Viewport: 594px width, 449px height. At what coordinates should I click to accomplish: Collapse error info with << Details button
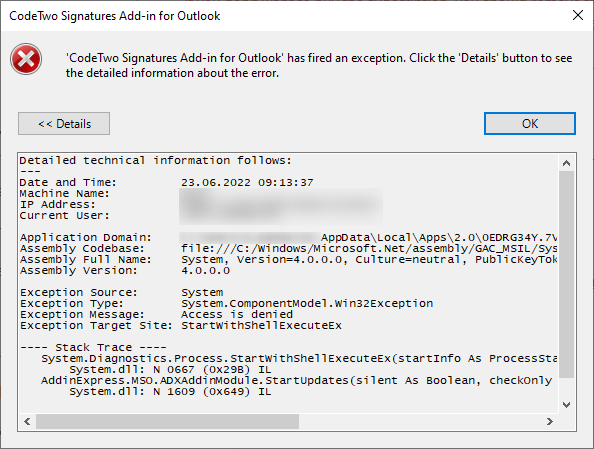pos(64,124)
